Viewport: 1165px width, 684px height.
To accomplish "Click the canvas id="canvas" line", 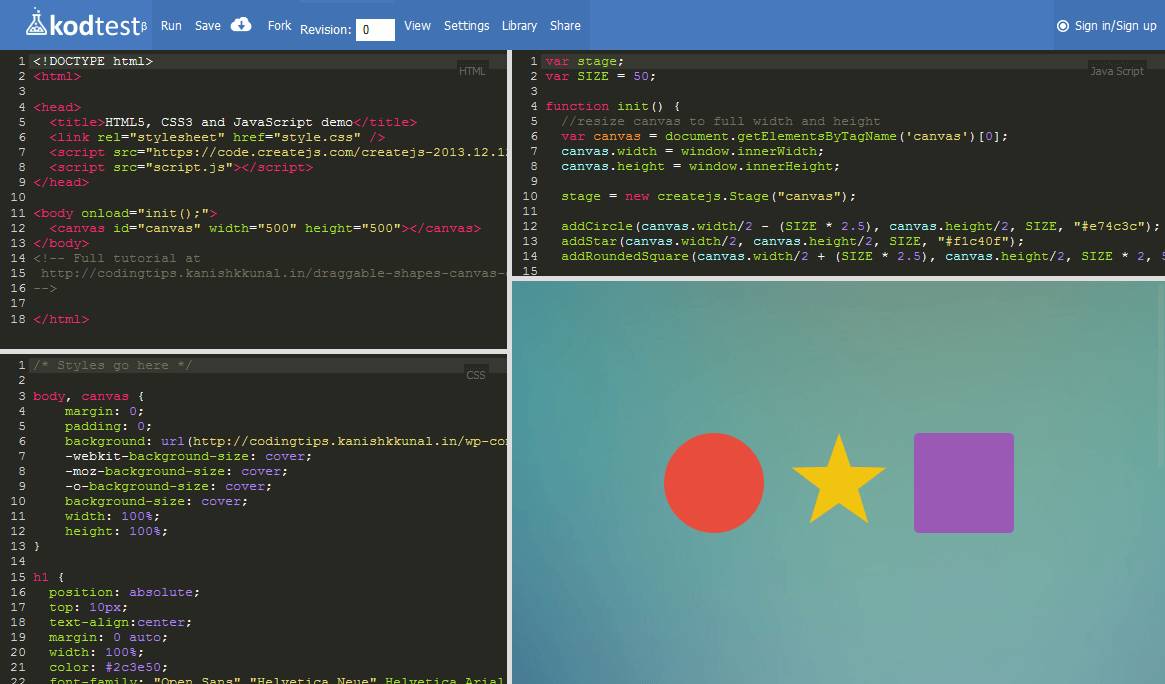I will point(265,228).
